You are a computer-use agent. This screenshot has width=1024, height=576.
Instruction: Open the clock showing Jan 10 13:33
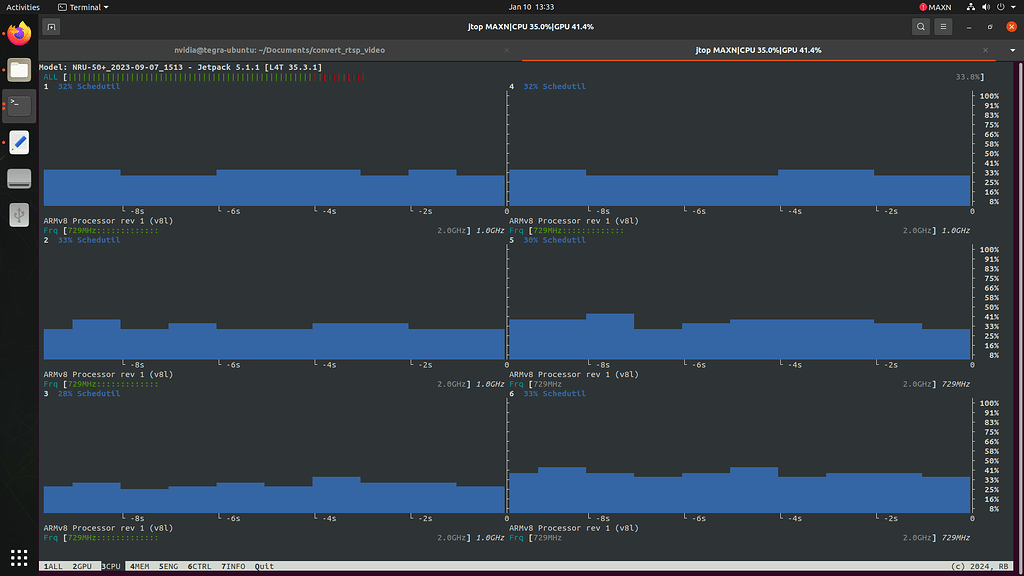click(x=531, y=7)
